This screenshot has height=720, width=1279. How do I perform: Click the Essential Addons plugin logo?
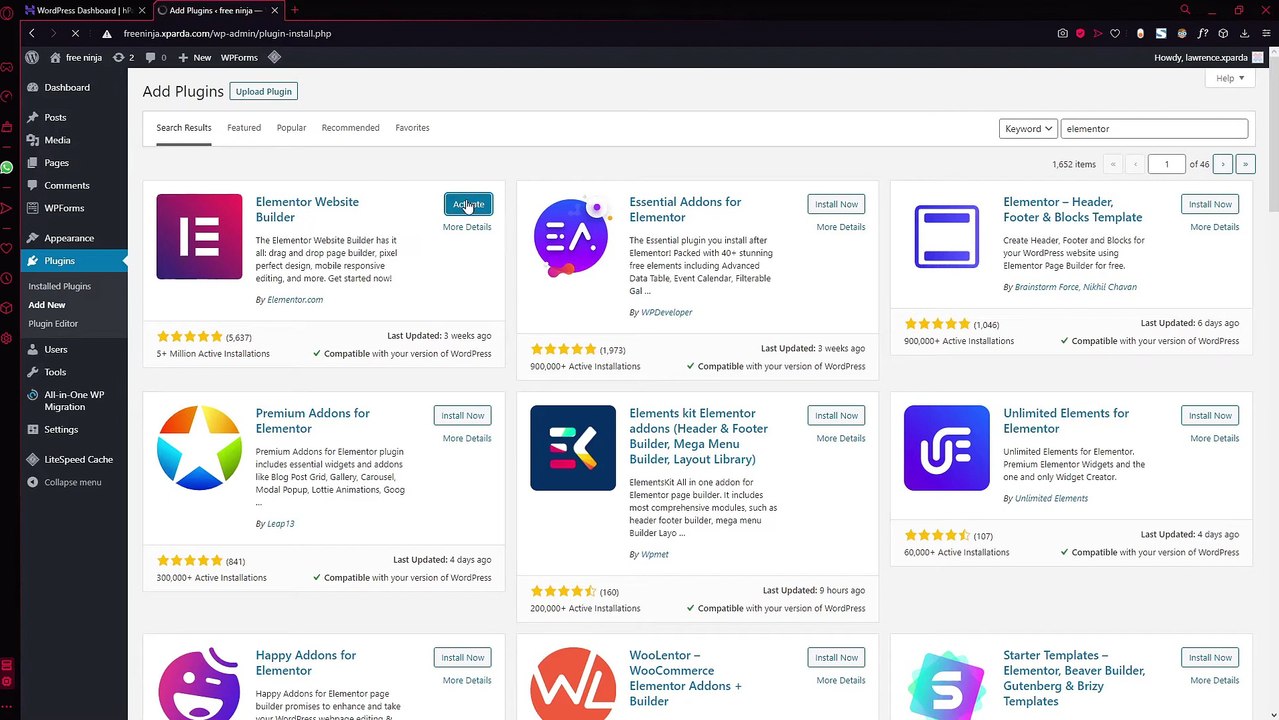click(x=572, y=236)
